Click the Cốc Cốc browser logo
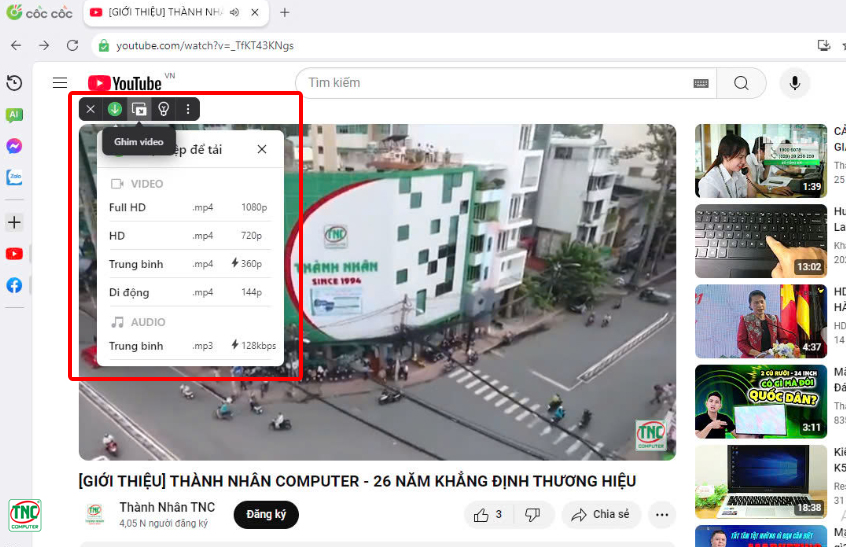This screenshot has height=547, width=846. tap(39, 12)
